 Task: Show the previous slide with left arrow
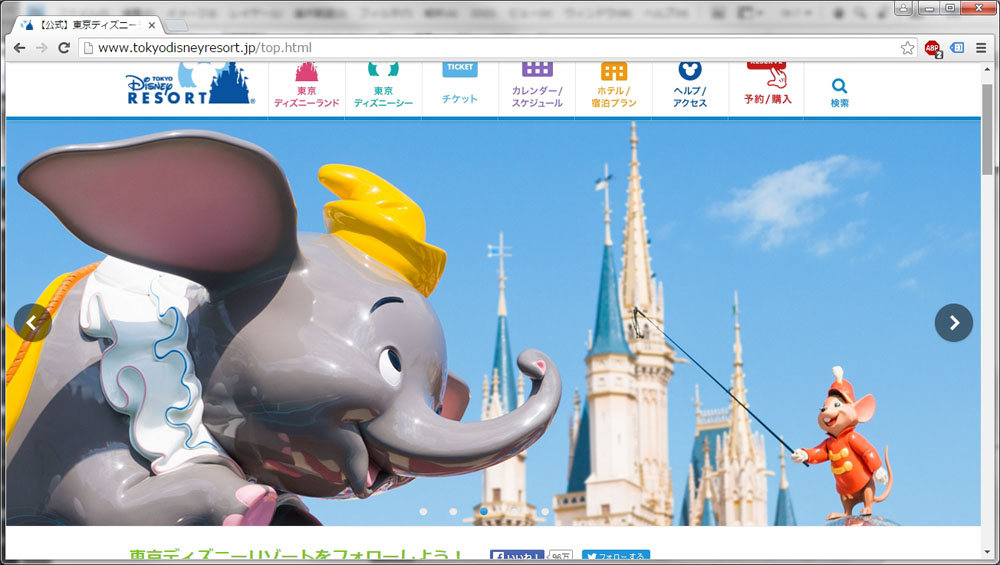pyautogui.click(x=31, y=323)
